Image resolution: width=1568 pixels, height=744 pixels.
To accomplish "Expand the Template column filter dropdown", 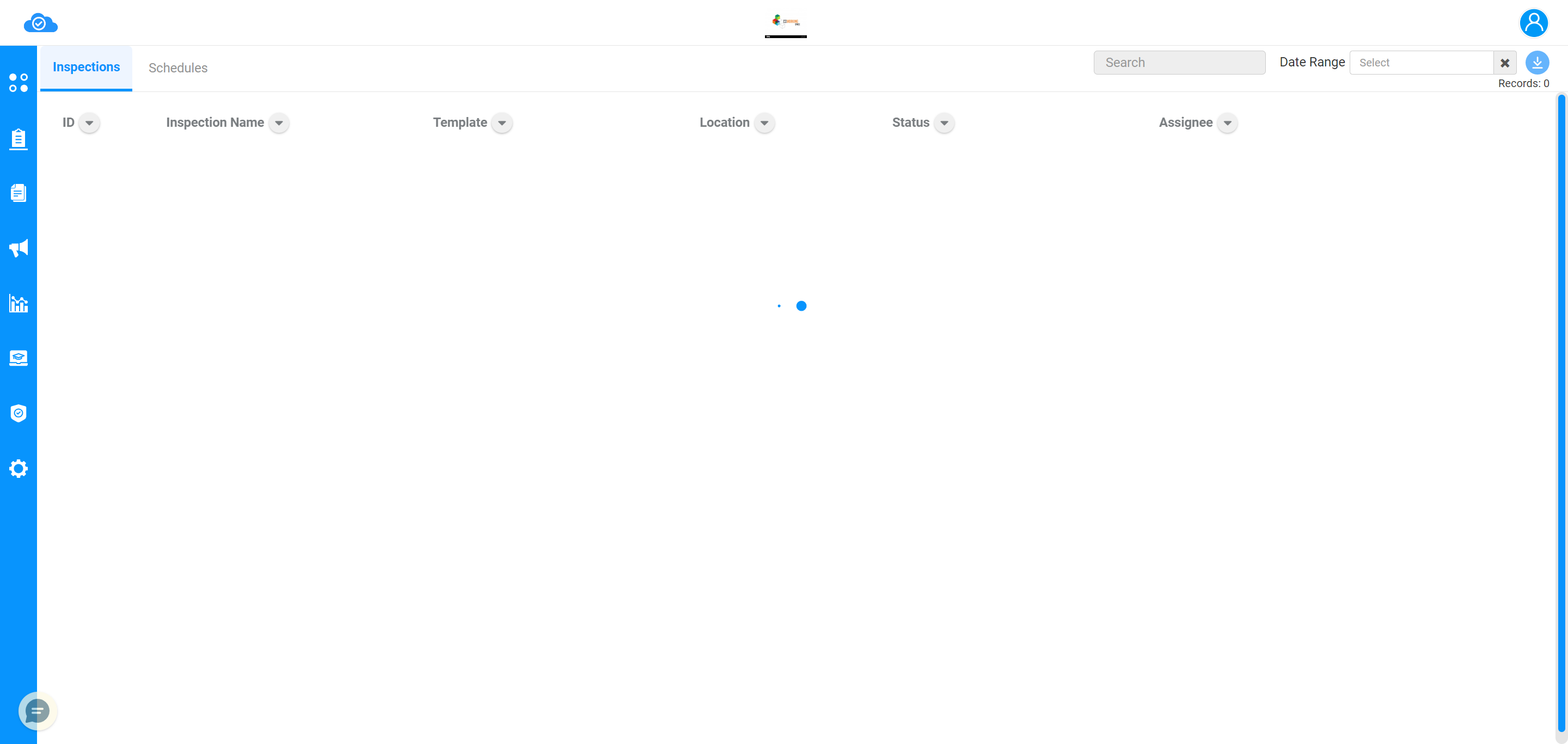I will [x=502, y=123].
